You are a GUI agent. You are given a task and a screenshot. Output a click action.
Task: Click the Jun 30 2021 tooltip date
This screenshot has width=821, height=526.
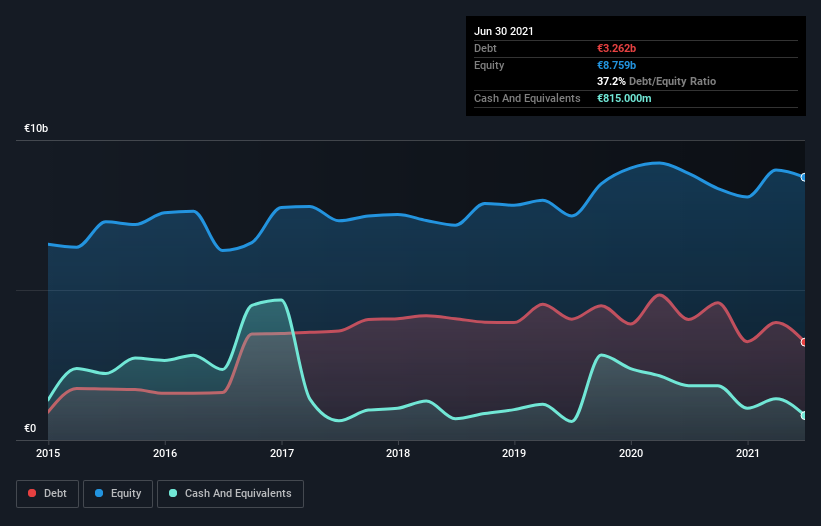(504, 31)
